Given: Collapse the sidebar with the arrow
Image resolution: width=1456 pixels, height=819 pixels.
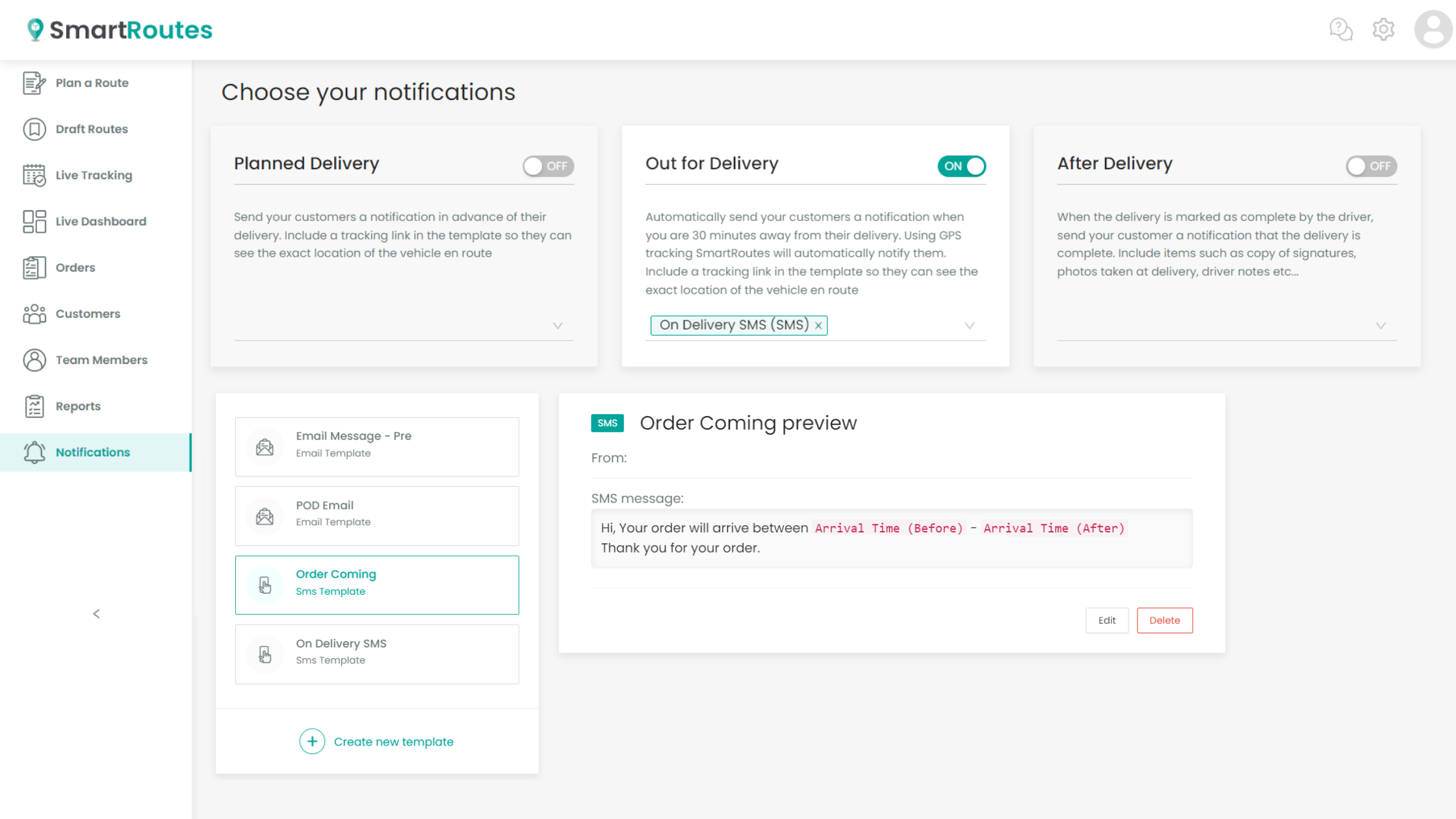Looking at the screenshot, I should coord(96,614).
